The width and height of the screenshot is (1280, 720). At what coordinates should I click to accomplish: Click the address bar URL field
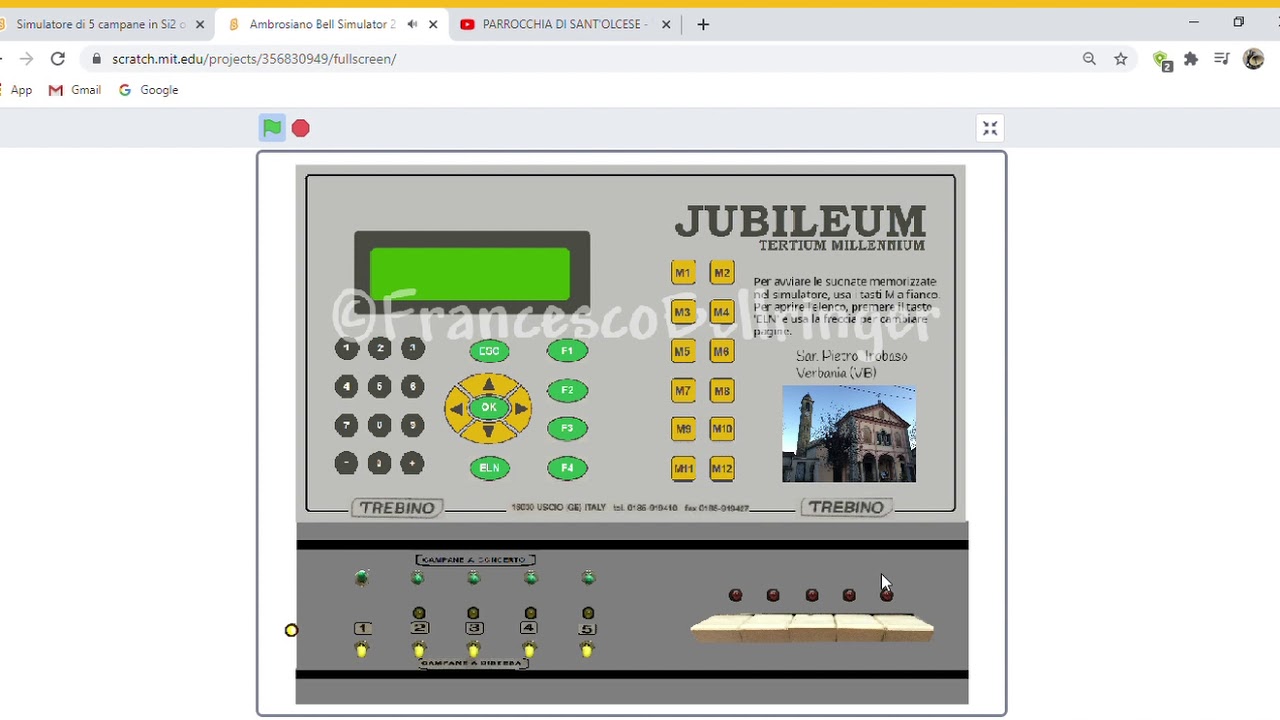pos(580,59)
